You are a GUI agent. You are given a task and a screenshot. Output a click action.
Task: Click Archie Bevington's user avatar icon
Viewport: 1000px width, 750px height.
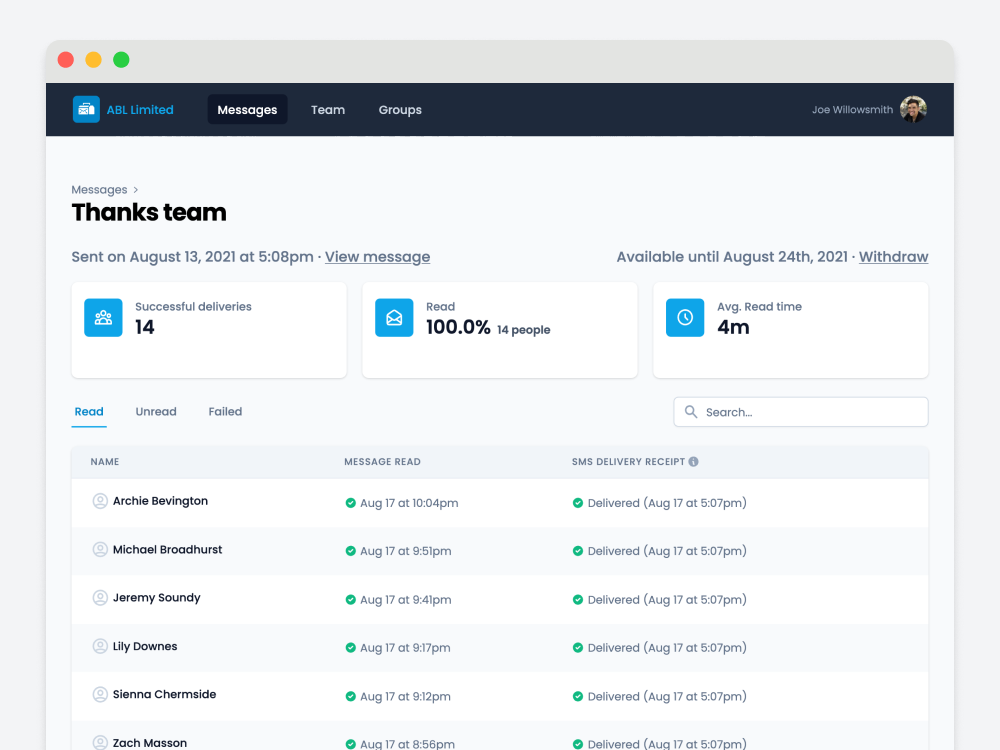[x=100, y=501]
